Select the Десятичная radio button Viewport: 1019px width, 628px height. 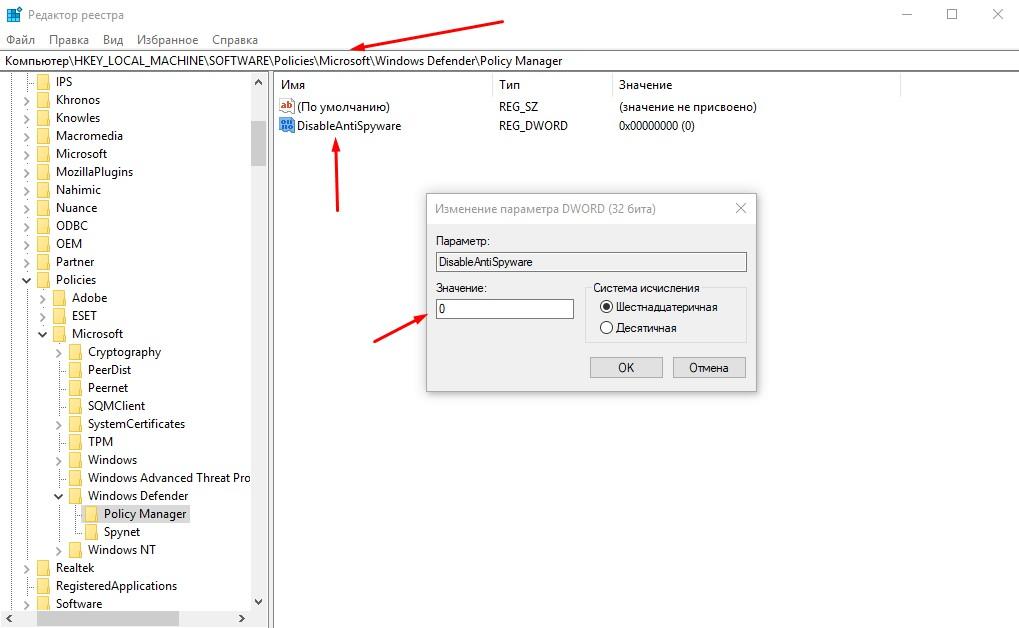pos(606,328)
